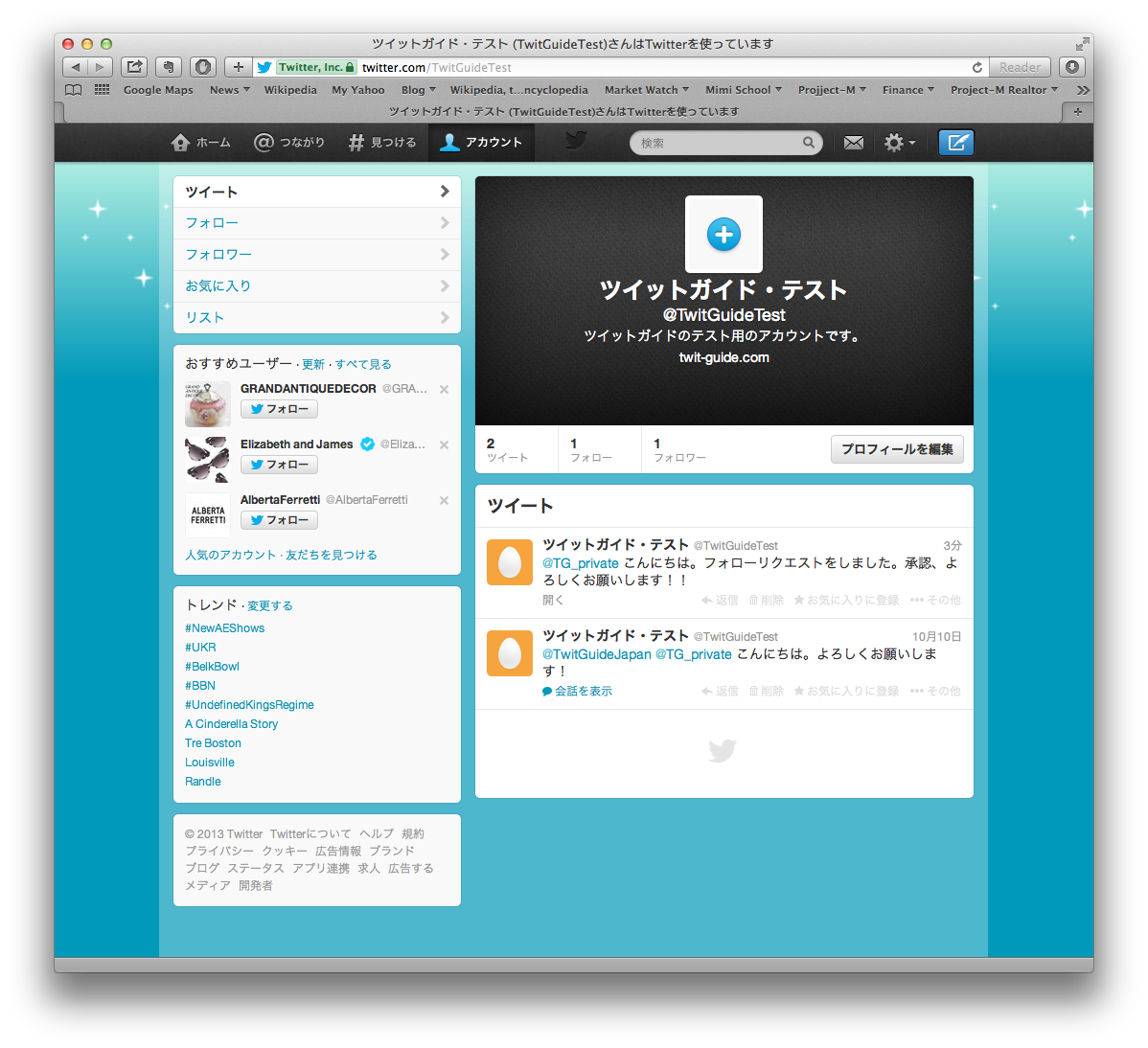Click the Twitter bird logo in navbar
This screenshot has width=1148, height=1048.
point(576,141)
